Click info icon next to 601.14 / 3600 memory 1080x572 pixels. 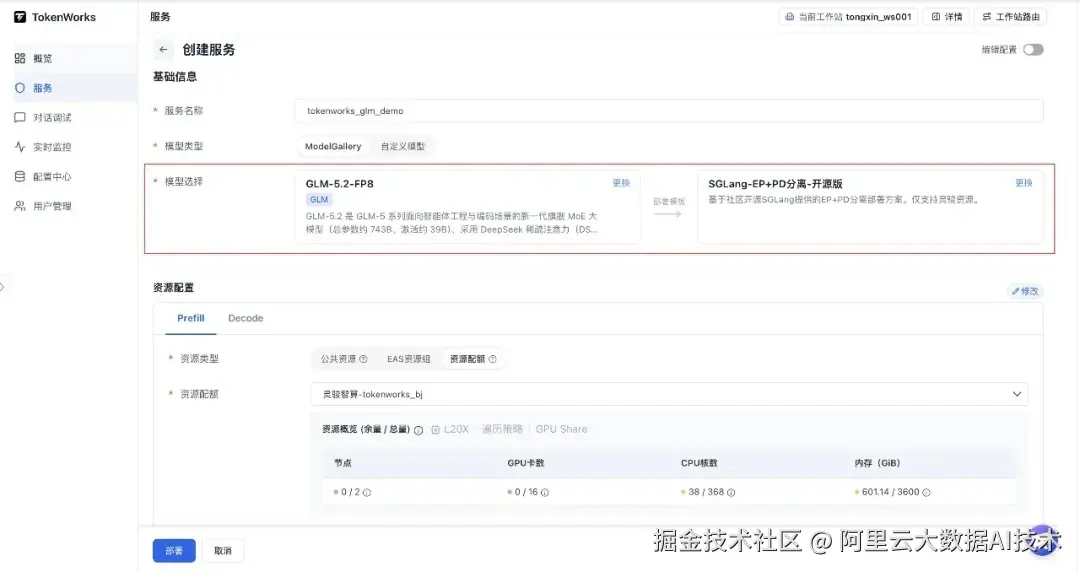point(926,492)
